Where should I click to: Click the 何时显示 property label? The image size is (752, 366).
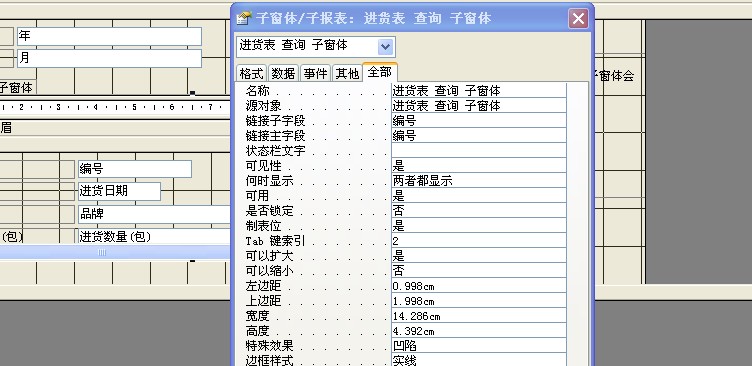(x=270, y=181)
